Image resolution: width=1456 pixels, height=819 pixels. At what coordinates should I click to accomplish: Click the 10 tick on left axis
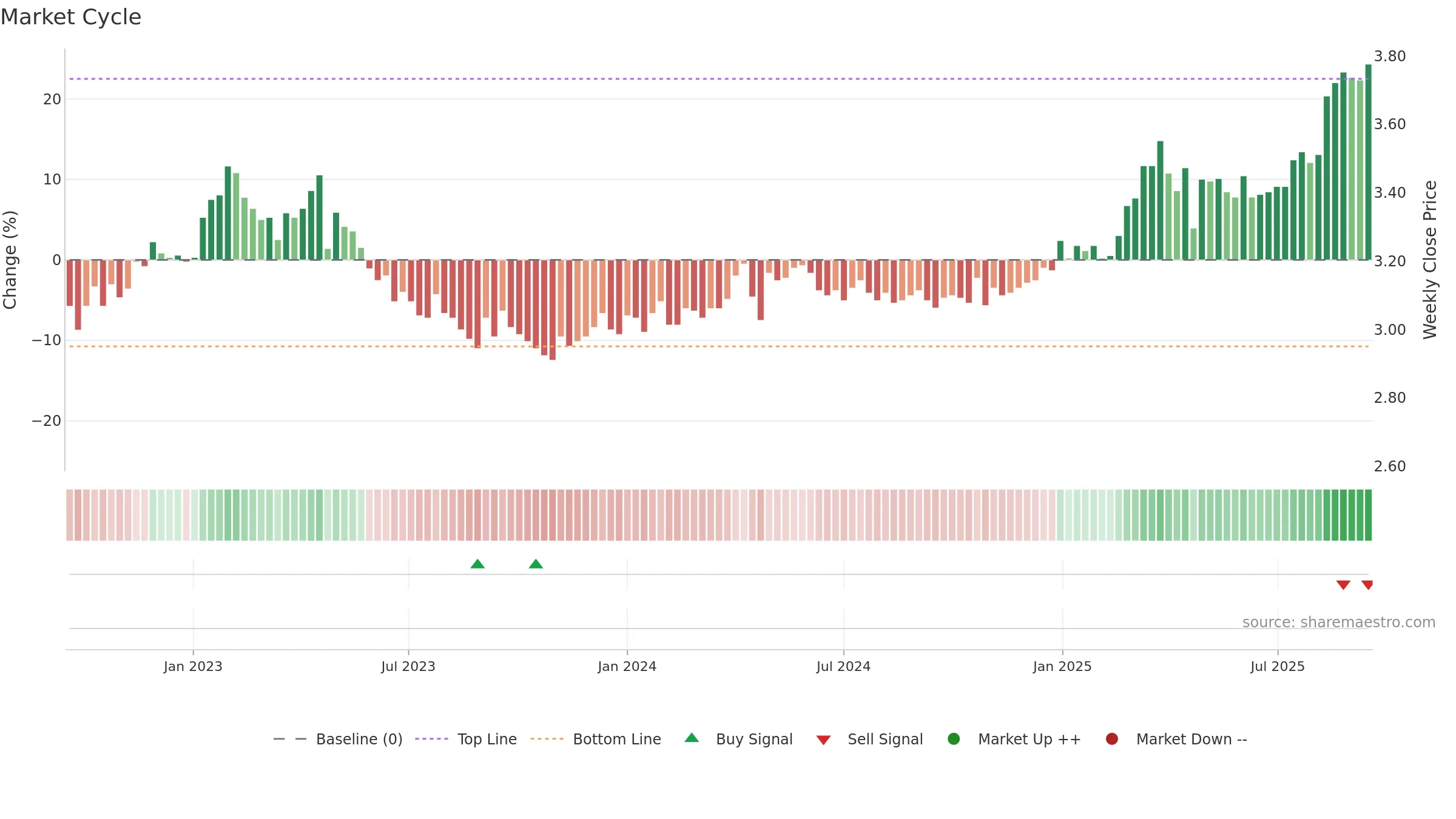coord(52,180)
